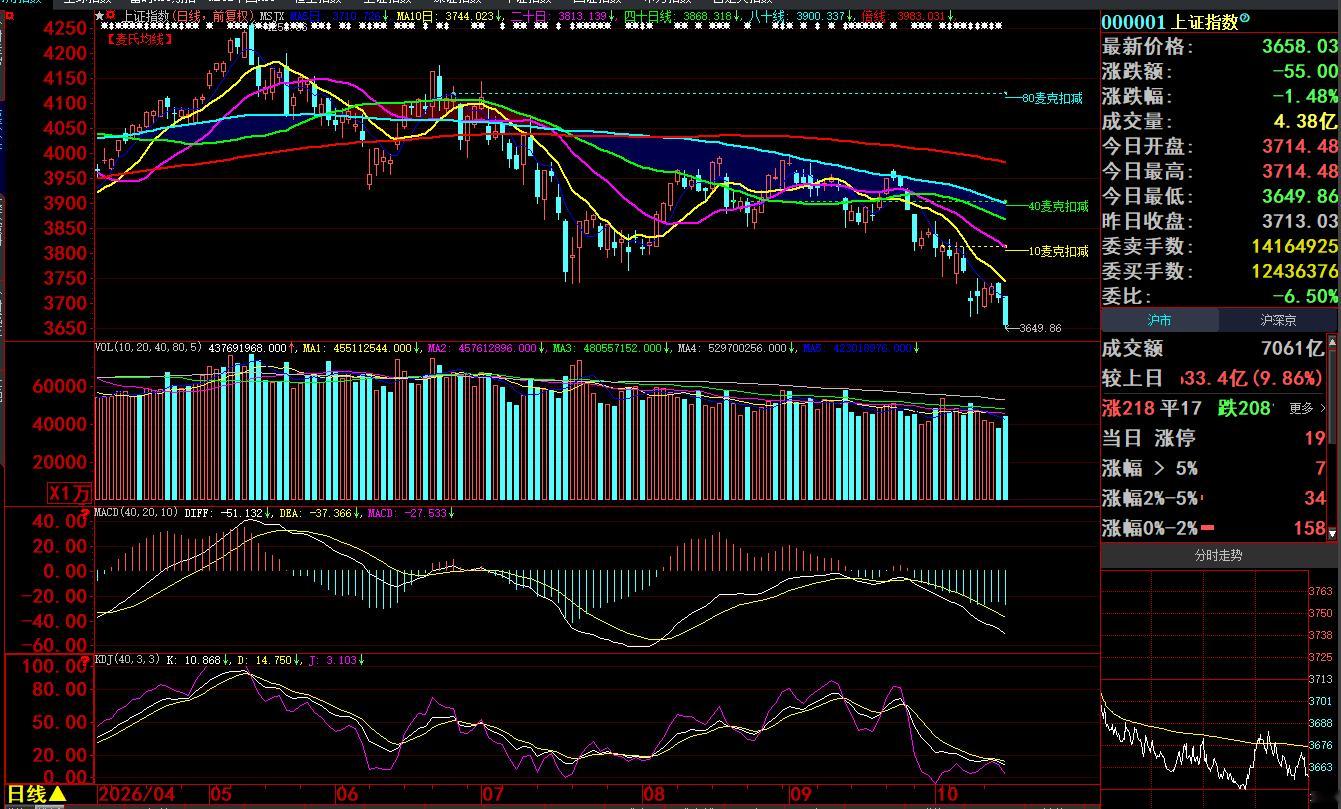Open the 更多 link in market breadth row

click(1307, 408)
